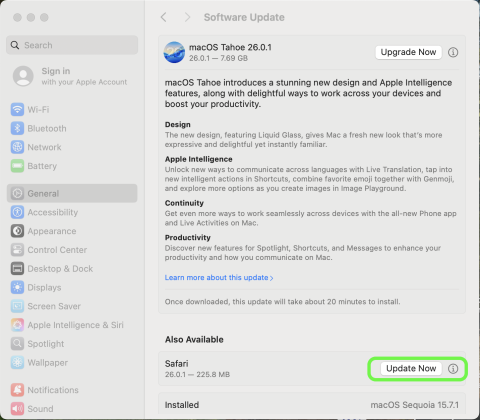The image size is (480, 420).
Task: Click the Wallpaper icon
Action: pyautogui.click(x=17, y=362)
